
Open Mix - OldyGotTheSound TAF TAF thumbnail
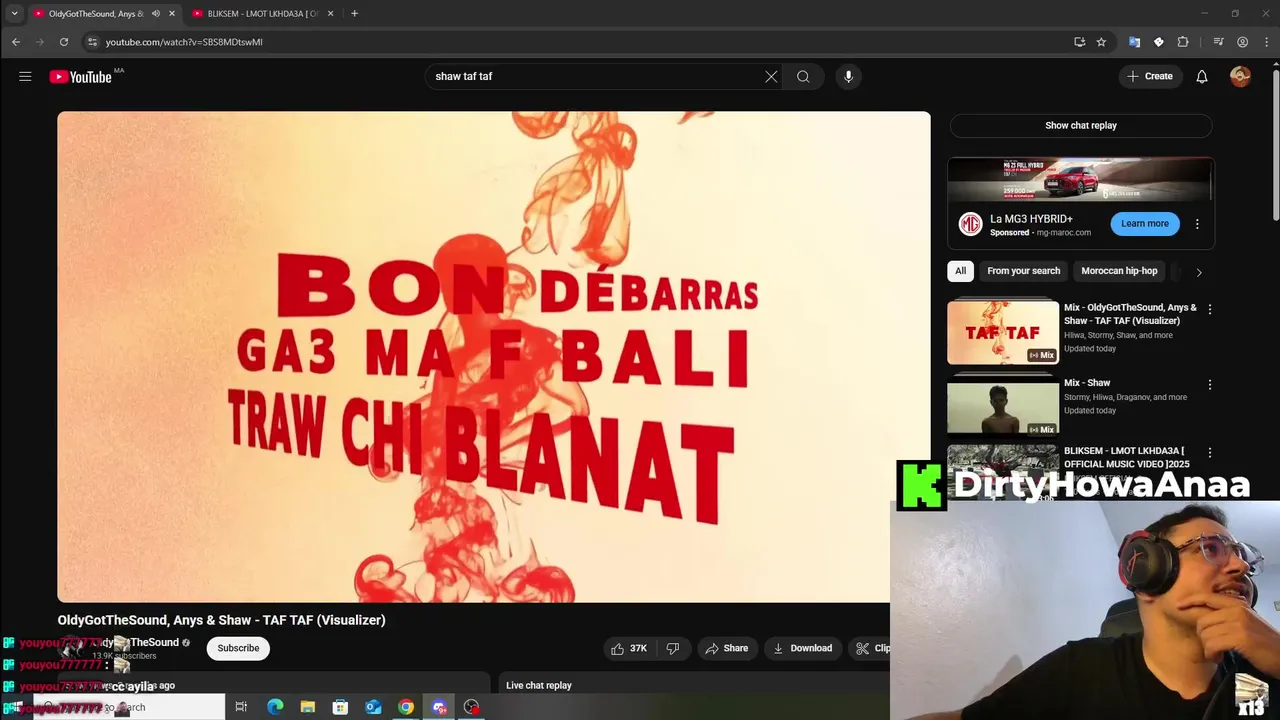[1003, 333]
